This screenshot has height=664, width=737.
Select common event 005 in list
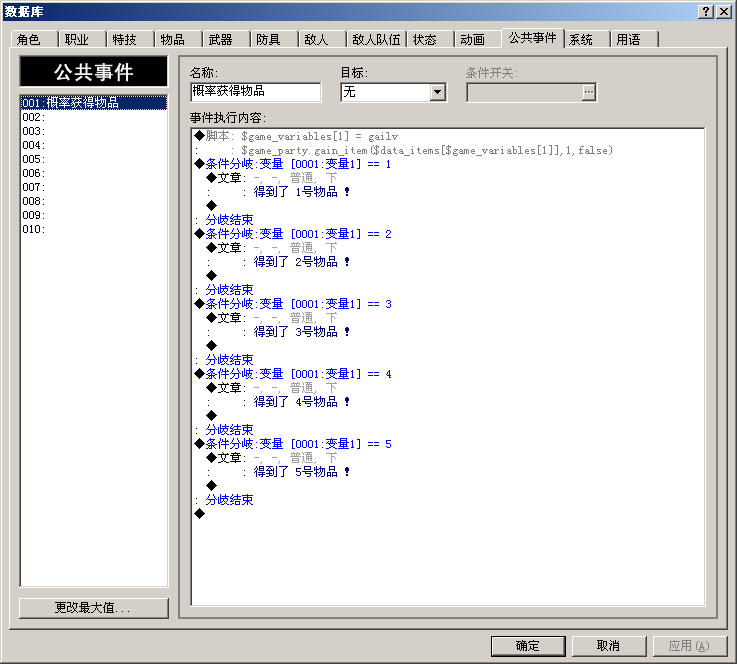click(94, 159)
